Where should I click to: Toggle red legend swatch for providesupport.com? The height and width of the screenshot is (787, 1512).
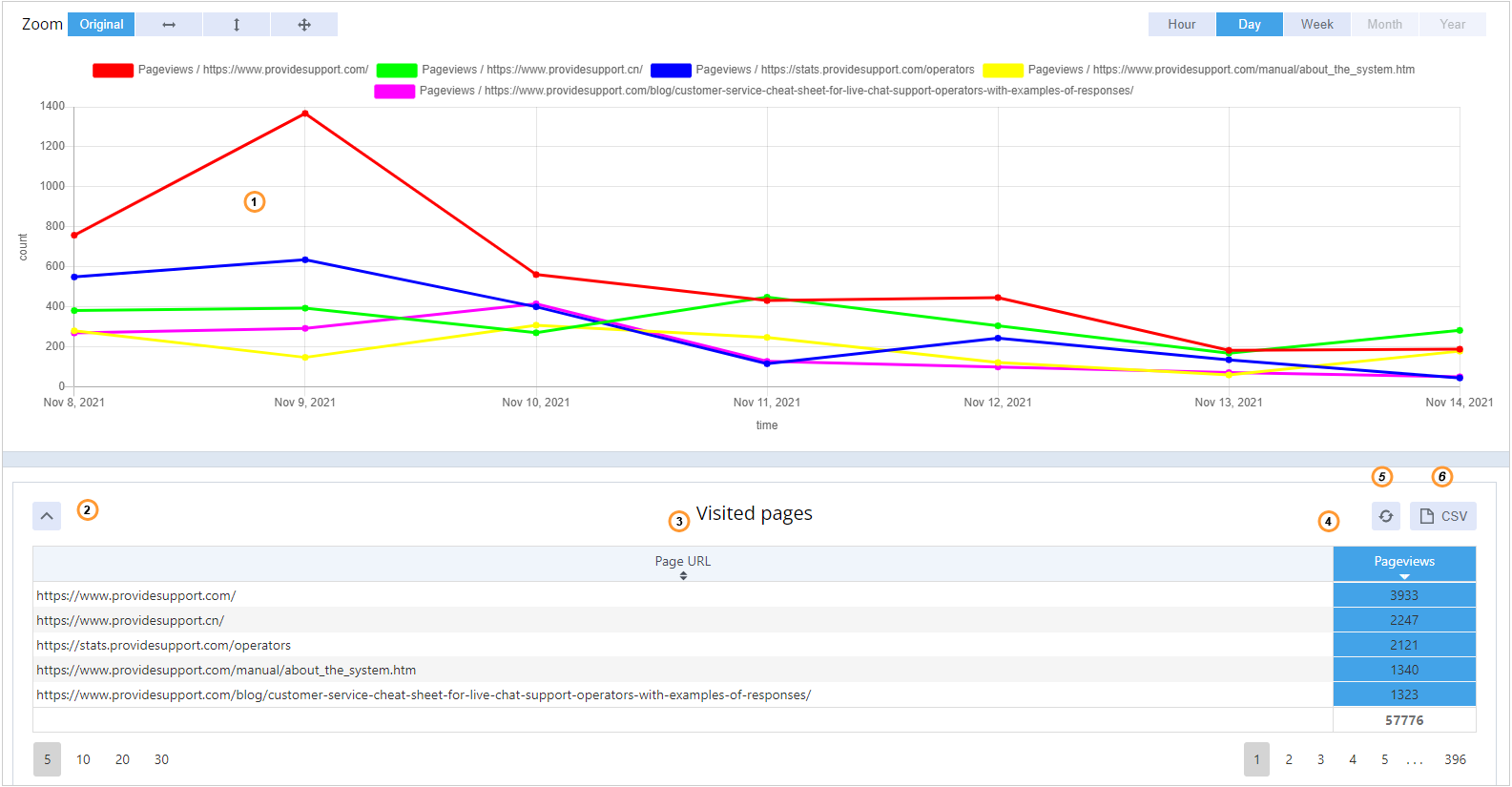(113, 71)
